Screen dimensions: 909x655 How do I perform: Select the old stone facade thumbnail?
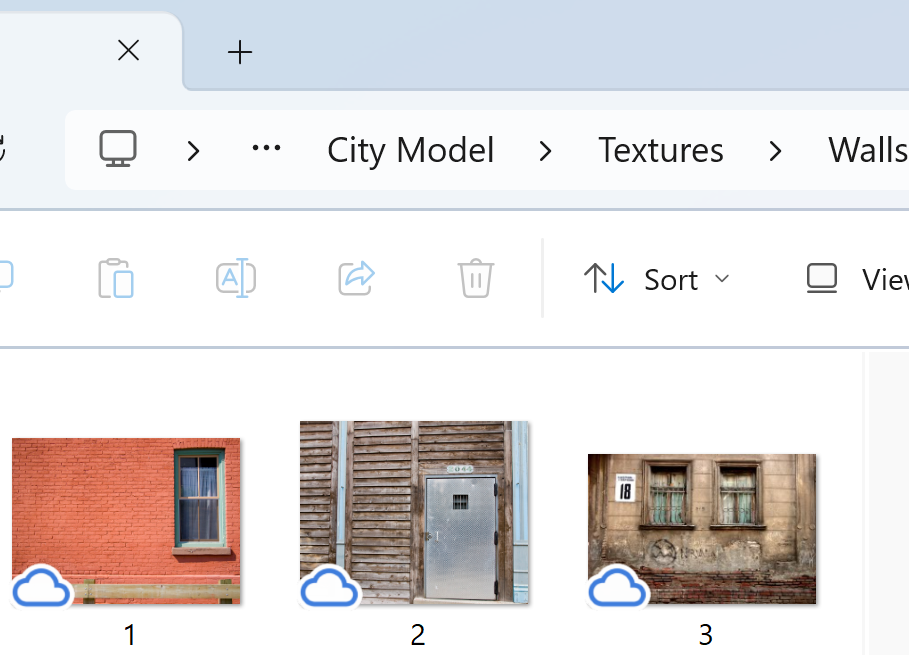coord(701,529)
